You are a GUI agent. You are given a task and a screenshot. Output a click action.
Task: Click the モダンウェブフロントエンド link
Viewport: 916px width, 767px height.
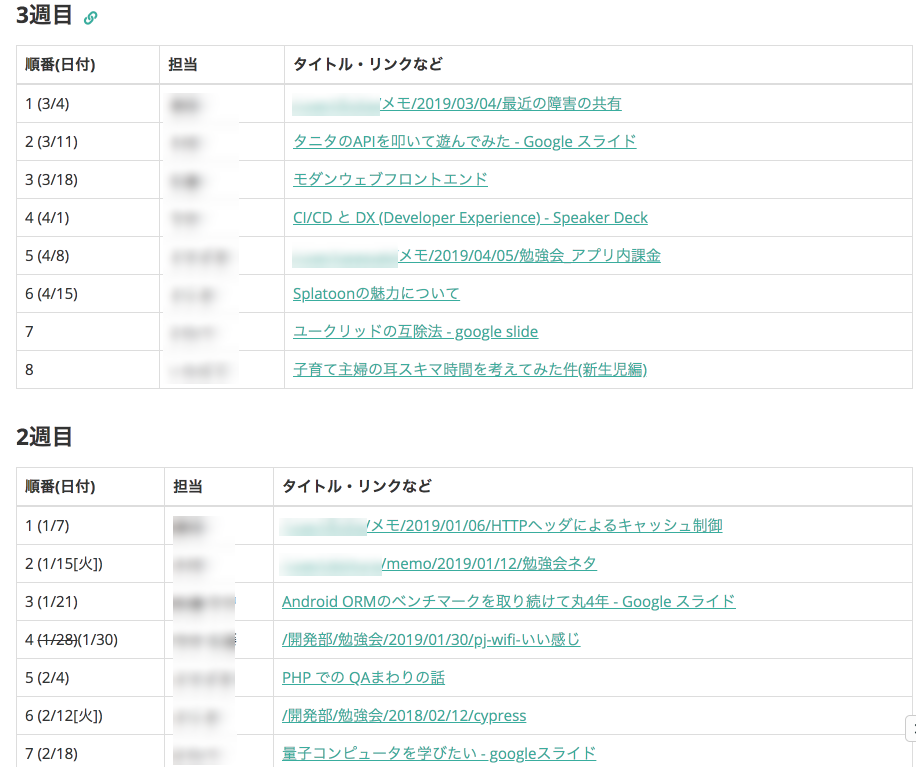390,179
